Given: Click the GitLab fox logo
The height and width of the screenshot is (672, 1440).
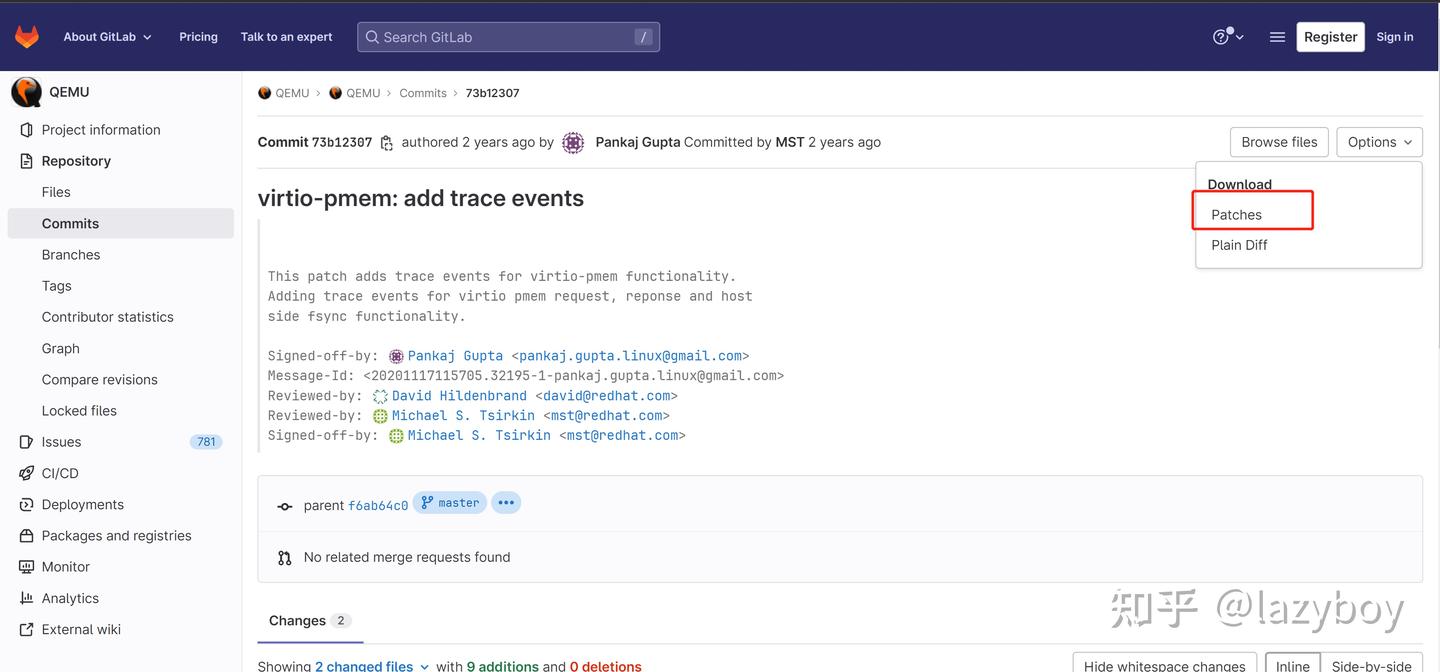Looking at the screenshot, I should [27, 37].
